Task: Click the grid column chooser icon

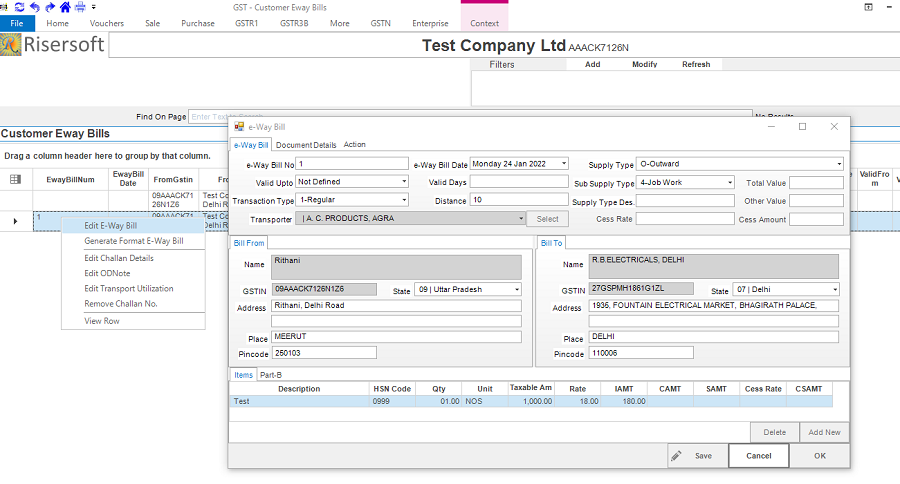Action: [x=15, y=179]
